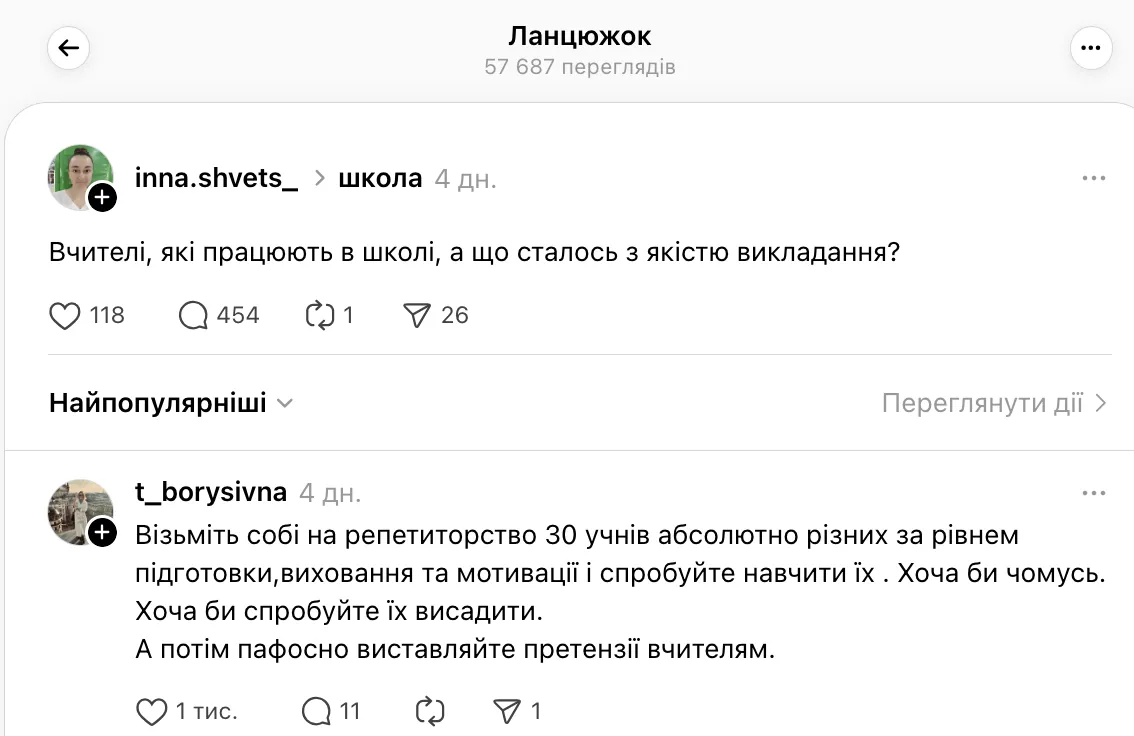Share the post via the paper plane icon
1134x736 pixels.
coord(420,315)
